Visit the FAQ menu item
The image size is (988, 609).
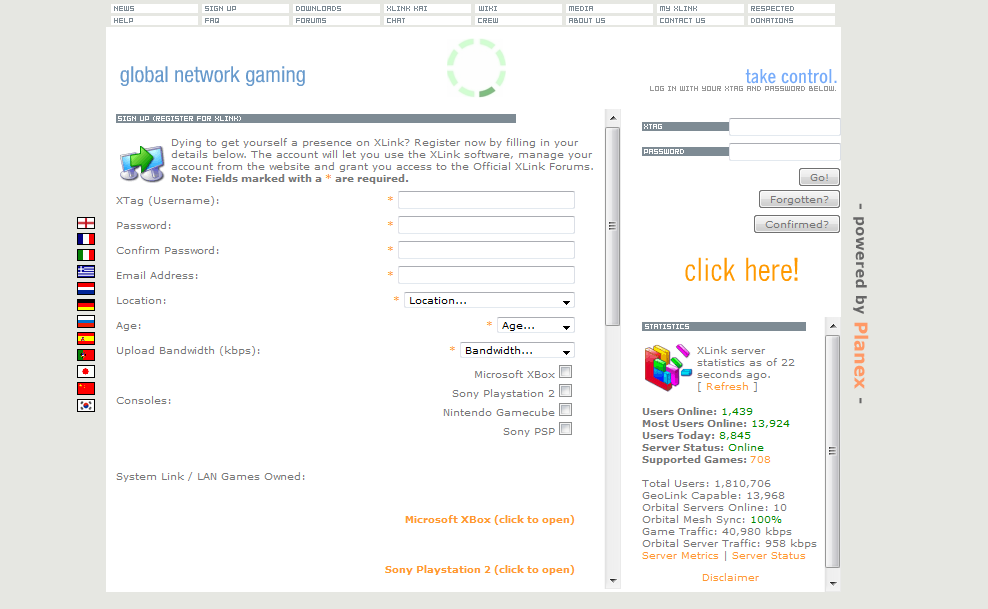pos(246,21)
